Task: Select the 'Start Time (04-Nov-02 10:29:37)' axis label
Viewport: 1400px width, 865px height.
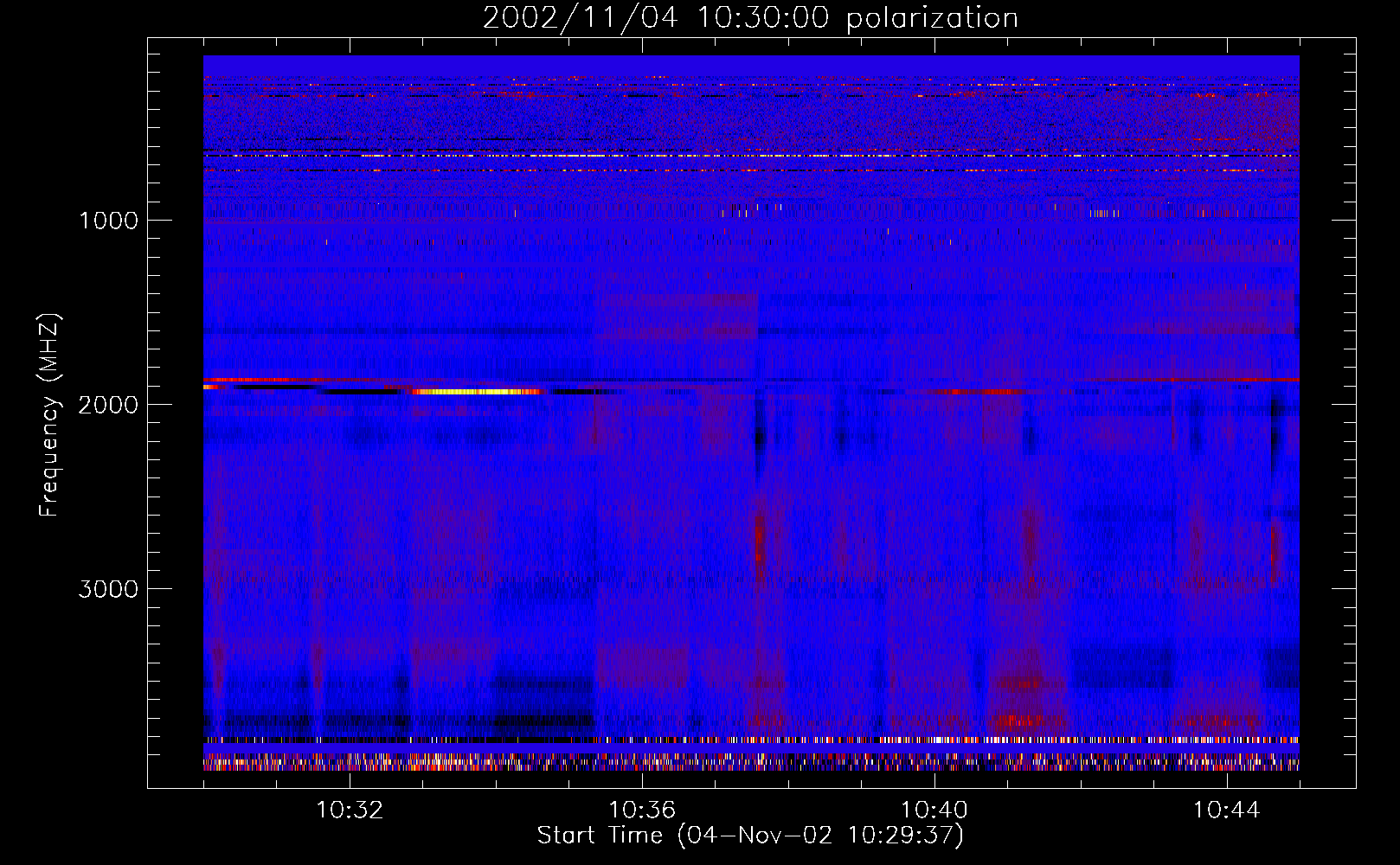Action: coord(750,836)
